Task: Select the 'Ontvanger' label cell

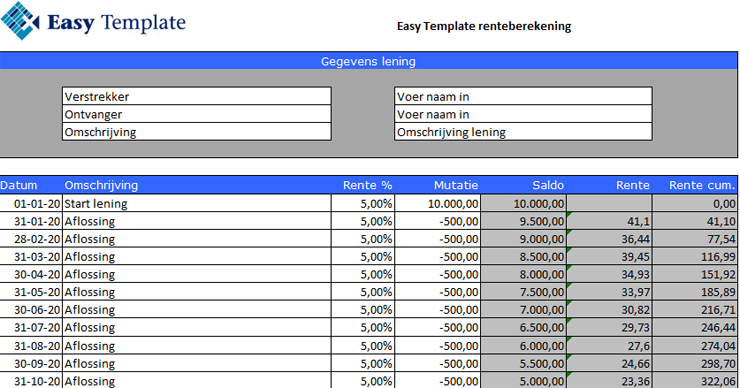Action: click(197, 114)
